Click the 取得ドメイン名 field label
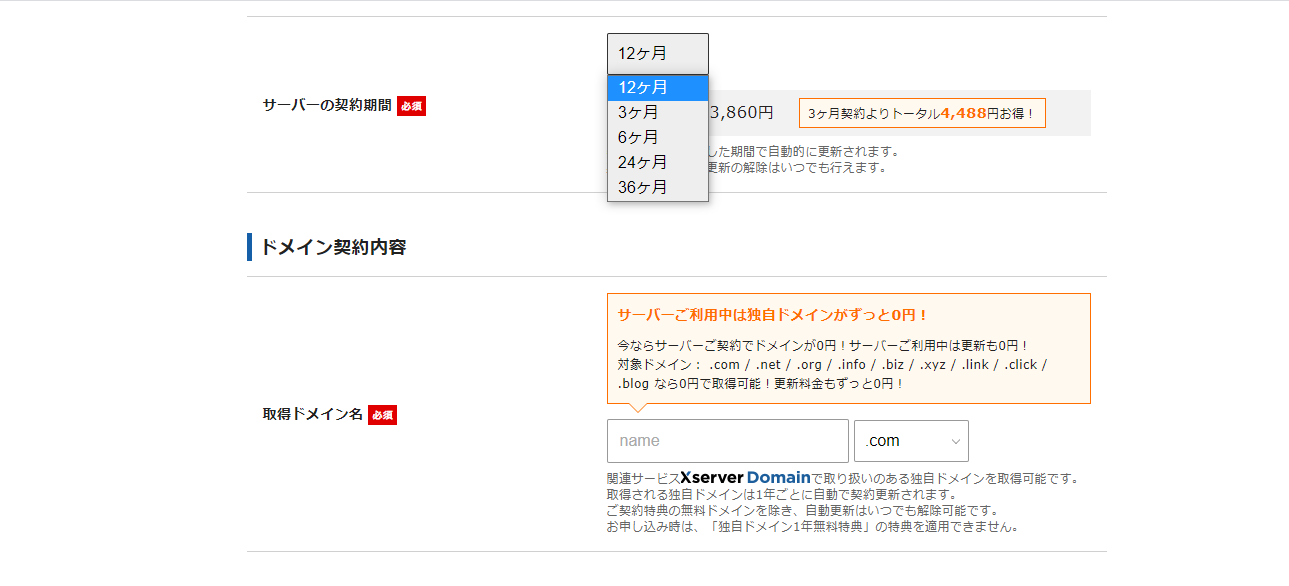This screenshot has width=1289, height=586. (x=312, y=414)
